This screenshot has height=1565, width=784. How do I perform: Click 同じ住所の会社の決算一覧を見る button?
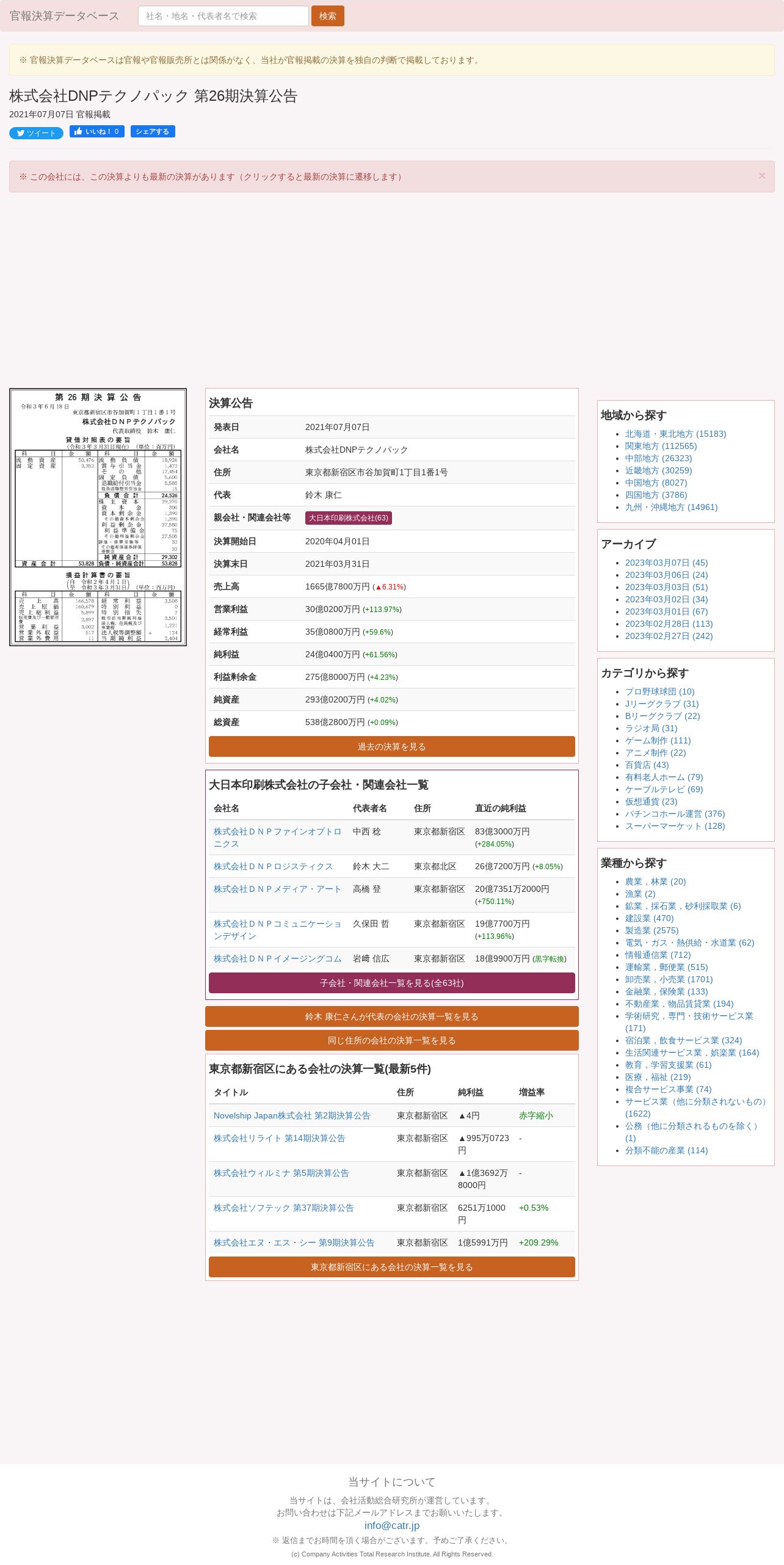coord(392,1040)
